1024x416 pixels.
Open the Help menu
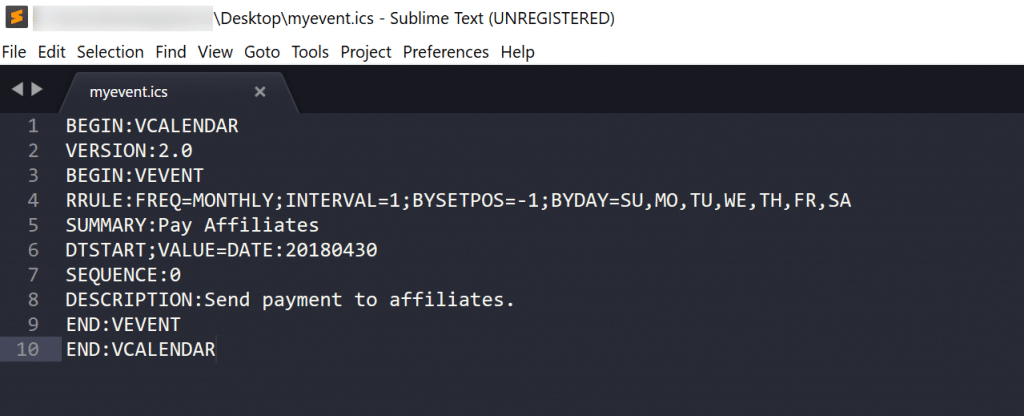click(518, 52)
